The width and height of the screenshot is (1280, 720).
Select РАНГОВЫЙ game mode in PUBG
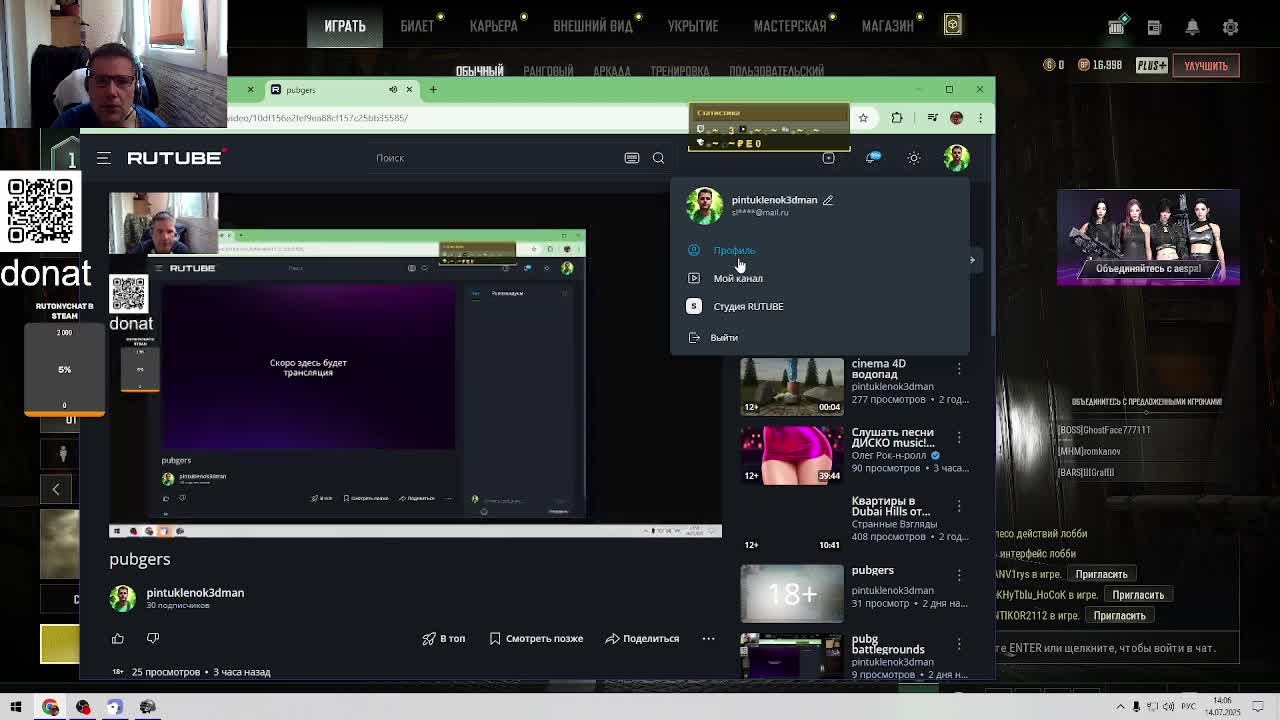point(548,71)
